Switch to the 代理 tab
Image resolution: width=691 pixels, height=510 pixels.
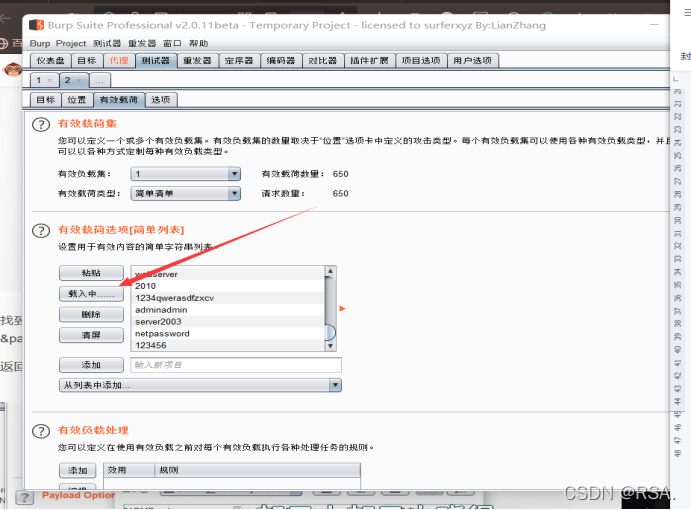coord(119,60)
